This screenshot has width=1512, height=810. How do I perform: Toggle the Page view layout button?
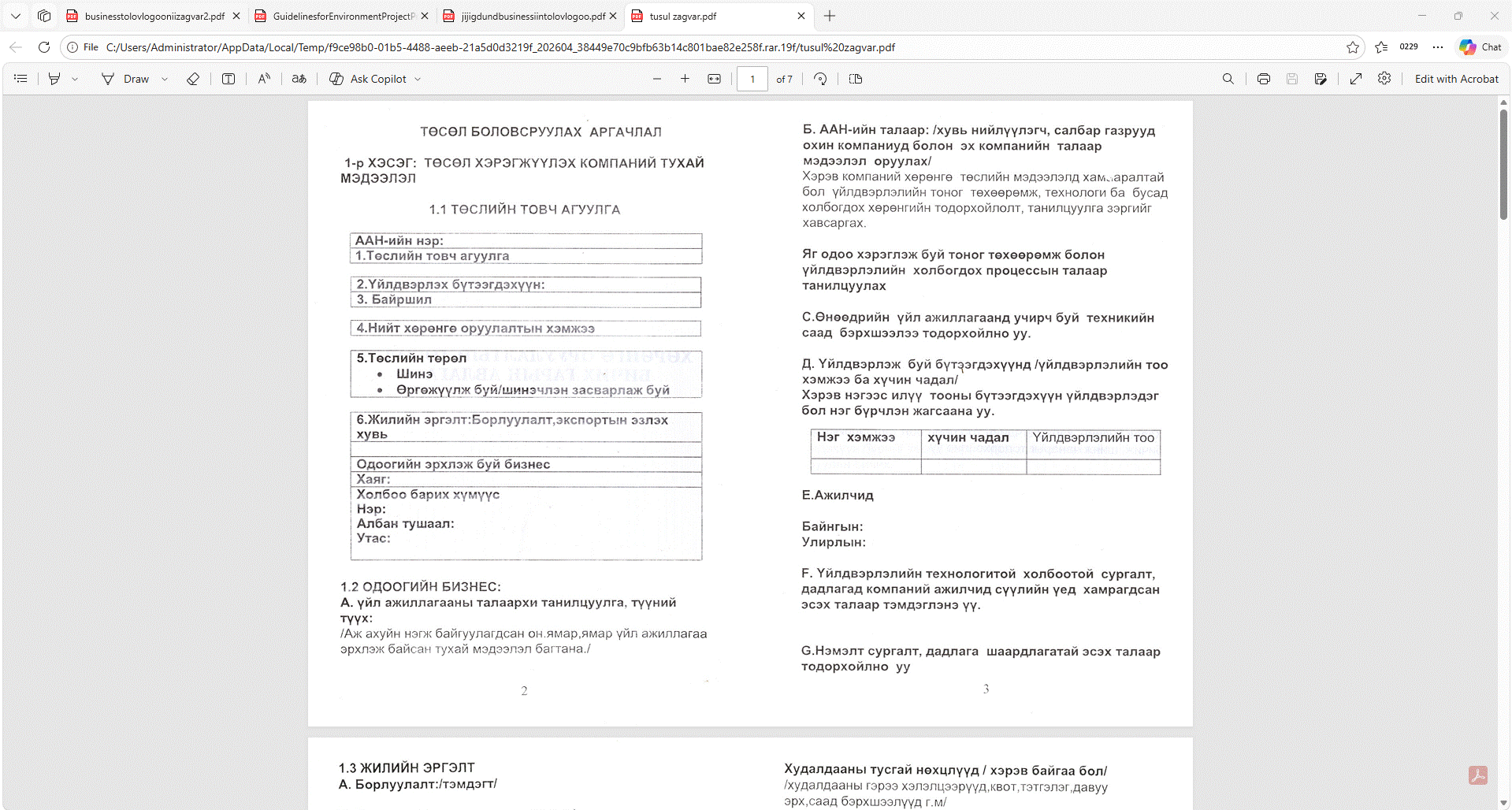[x=856, y=79]
